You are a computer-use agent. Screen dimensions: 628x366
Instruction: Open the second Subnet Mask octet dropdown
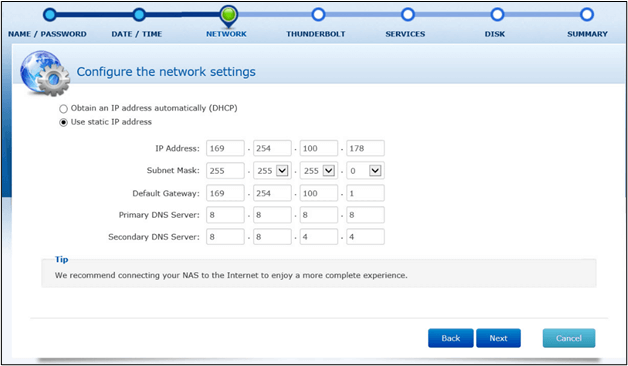tap(282, 171)
